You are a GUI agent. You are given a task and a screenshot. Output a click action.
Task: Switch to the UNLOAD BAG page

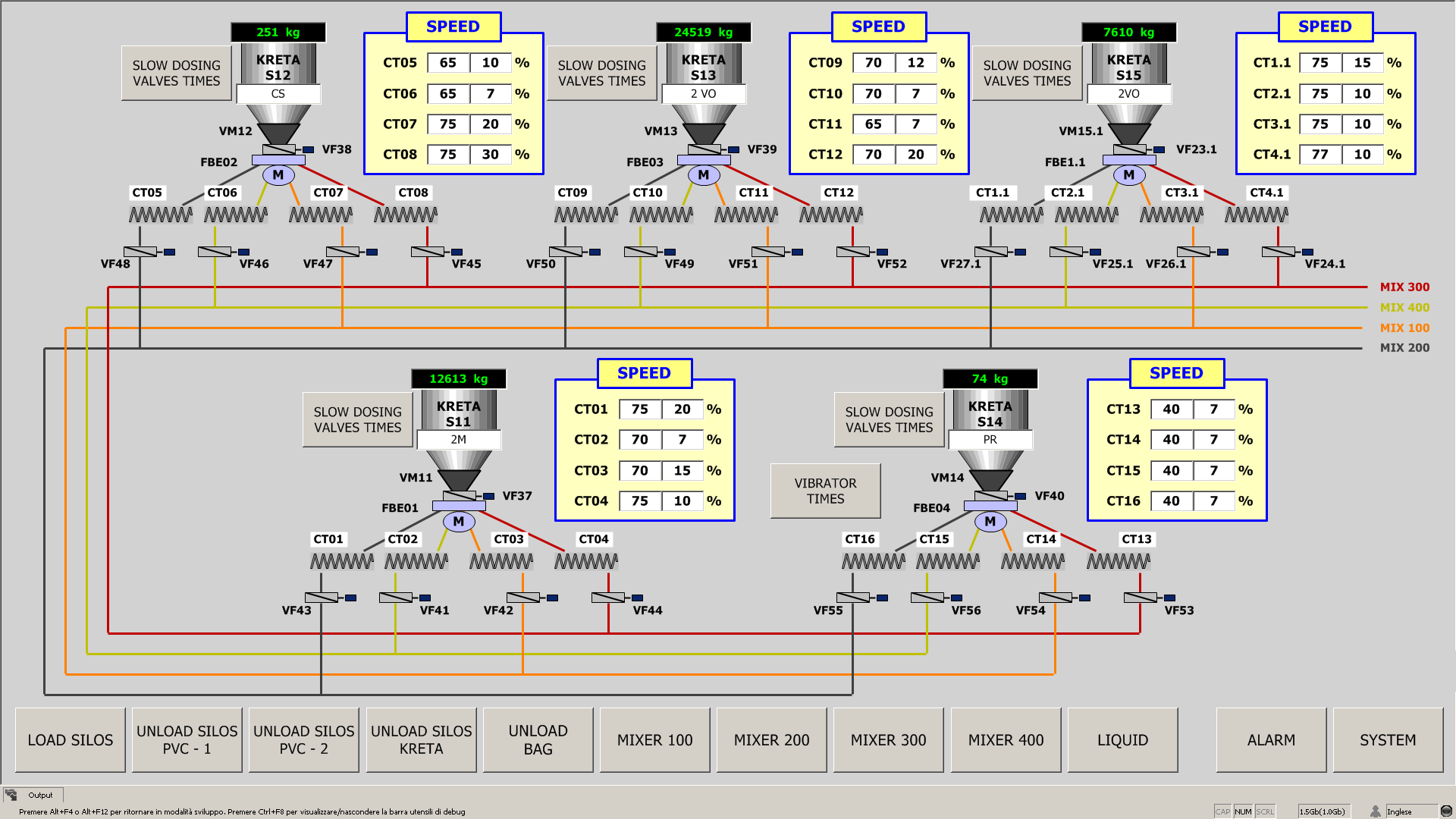coord(538,740)
